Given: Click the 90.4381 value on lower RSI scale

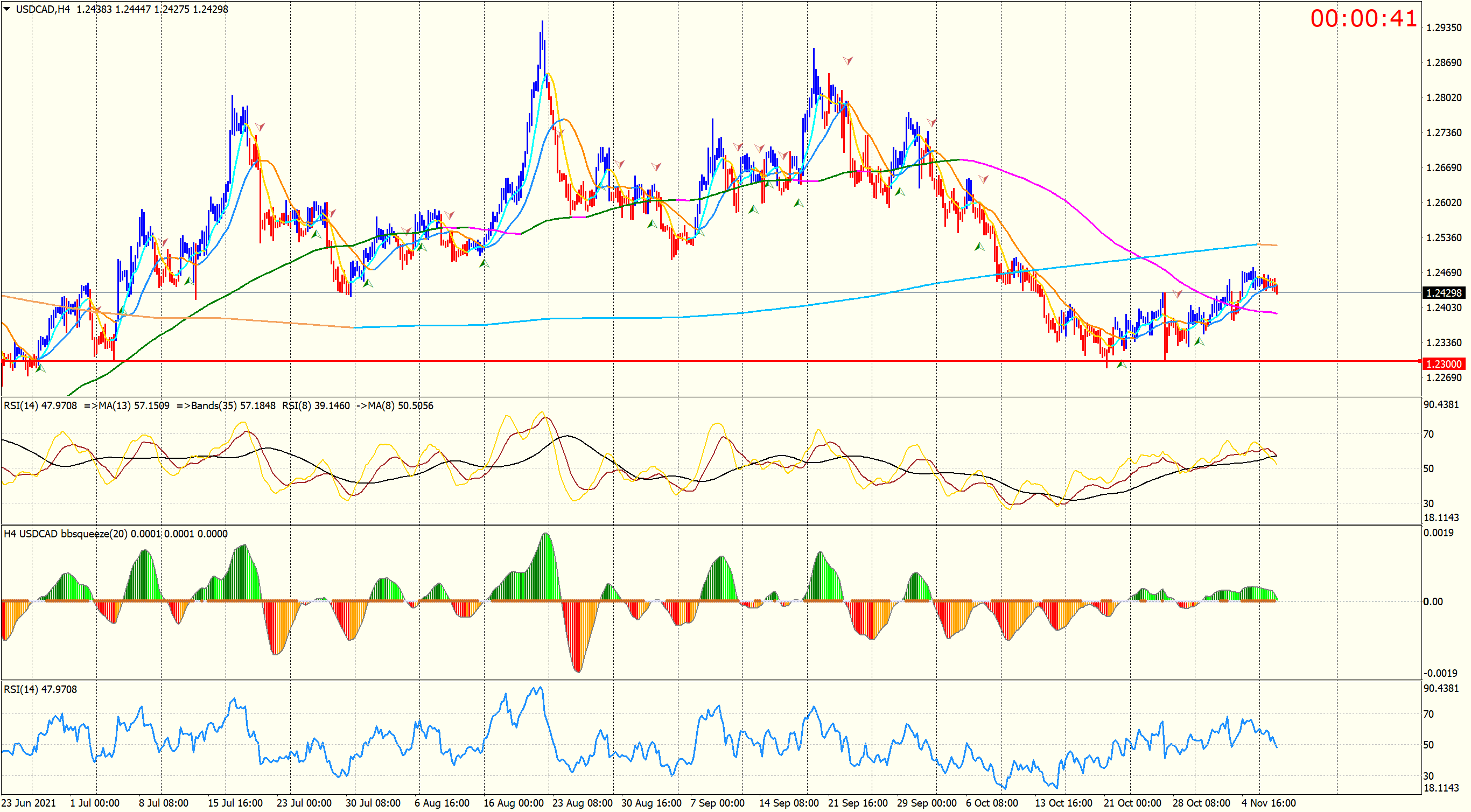Looking at the screenshot, I should pos(1441,688).
